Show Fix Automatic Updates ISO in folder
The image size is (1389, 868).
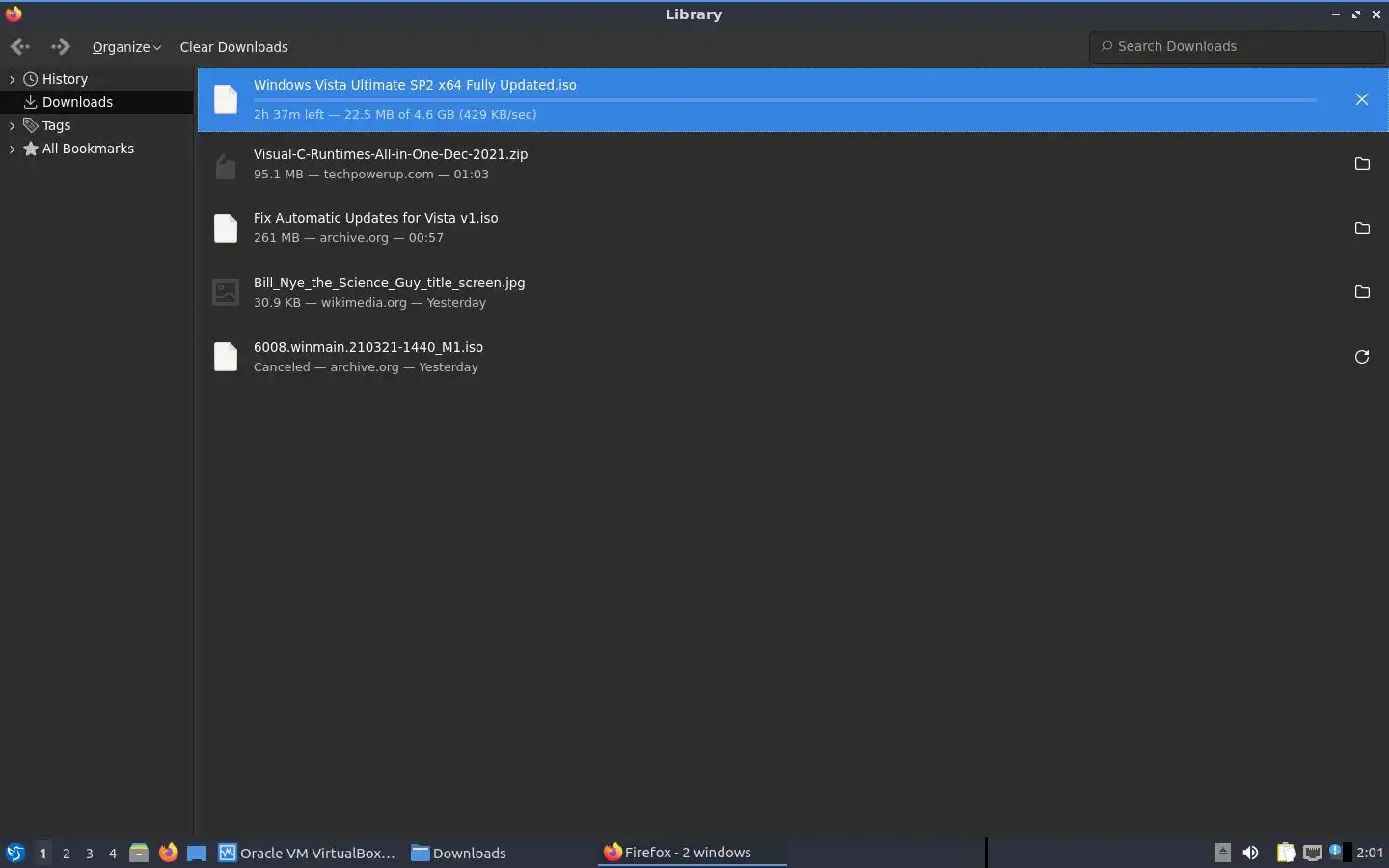[x=1361, y=229]
